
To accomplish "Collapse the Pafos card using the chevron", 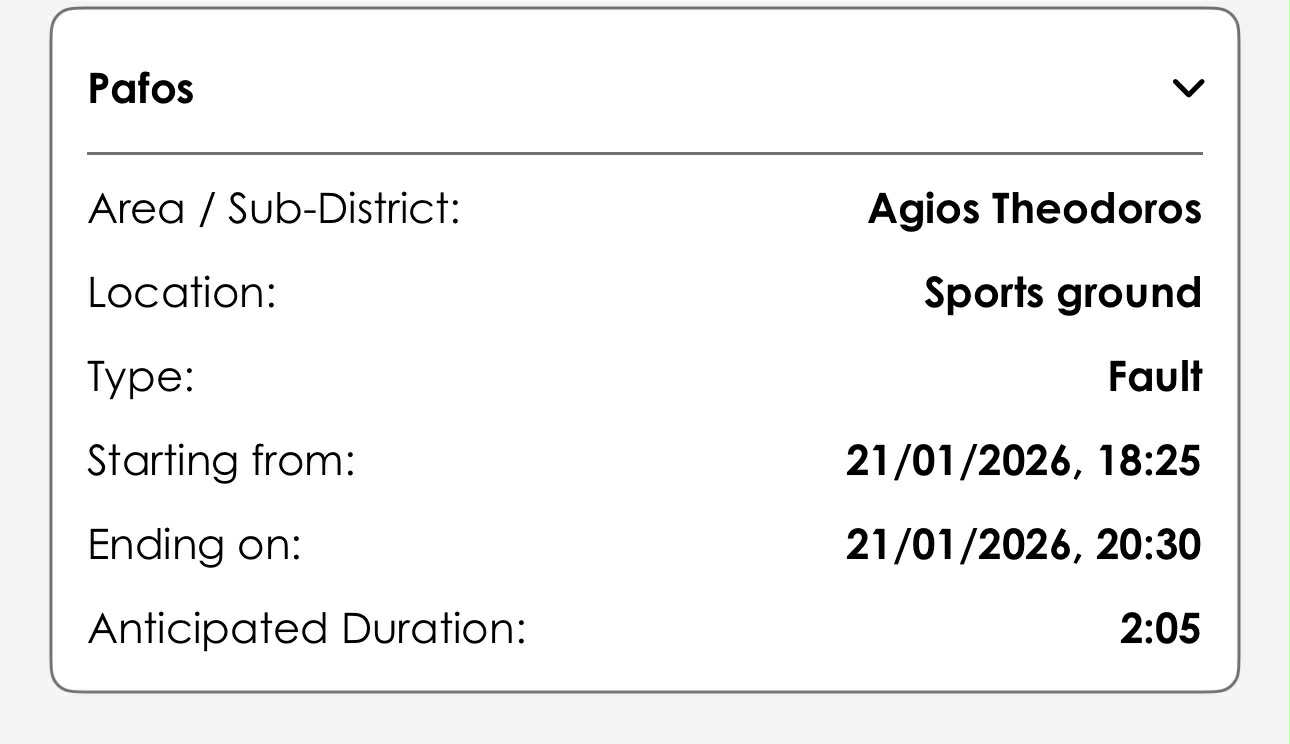I will (1187, 89).
